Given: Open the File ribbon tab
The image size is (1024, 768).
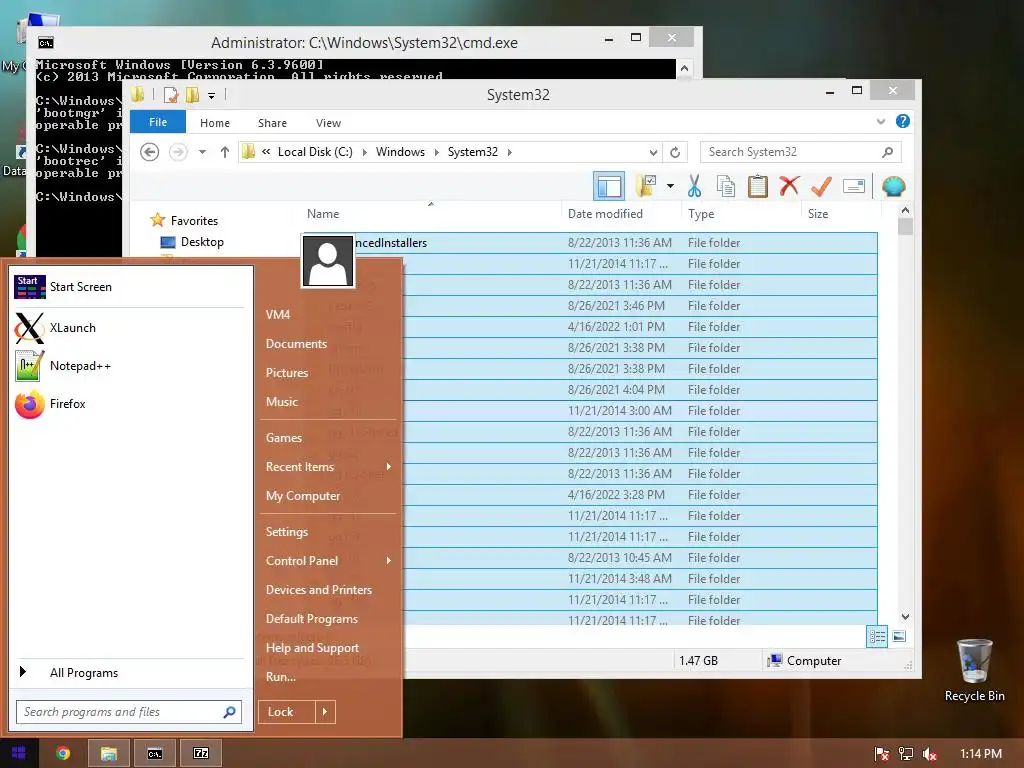Looking at the screenshot, I should (x=158, y=122).
